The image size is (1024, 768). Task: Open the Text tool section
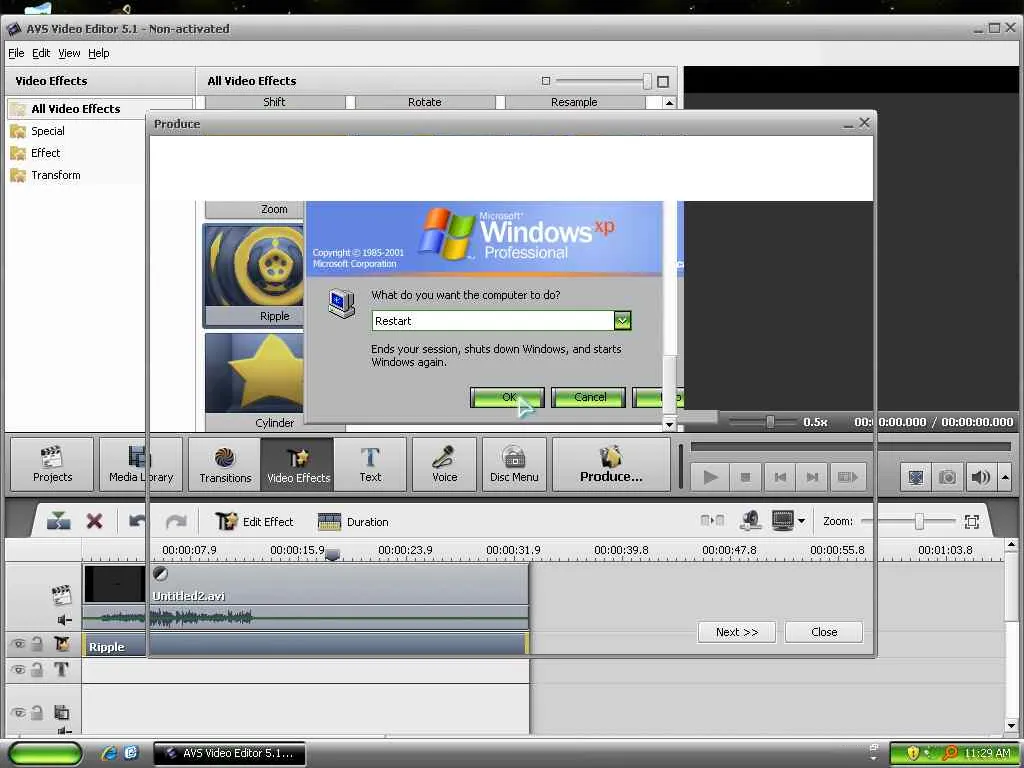click(370, 464)
